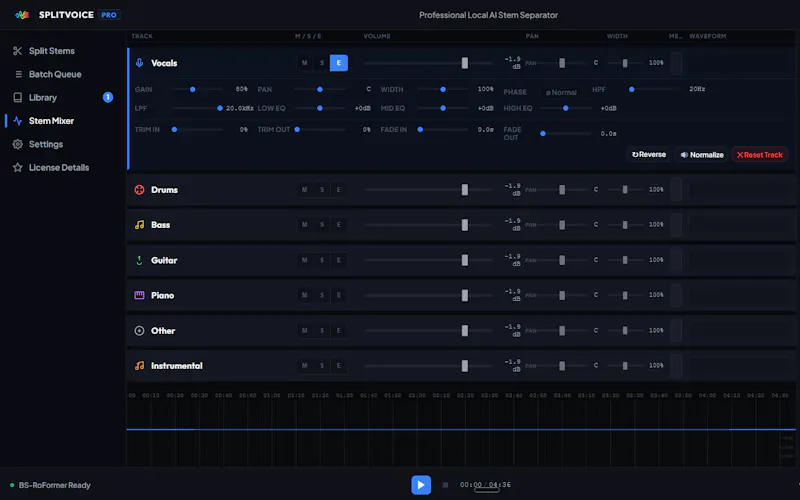
Task: Solo the Drums track
Action: click(x=322, y=190)
